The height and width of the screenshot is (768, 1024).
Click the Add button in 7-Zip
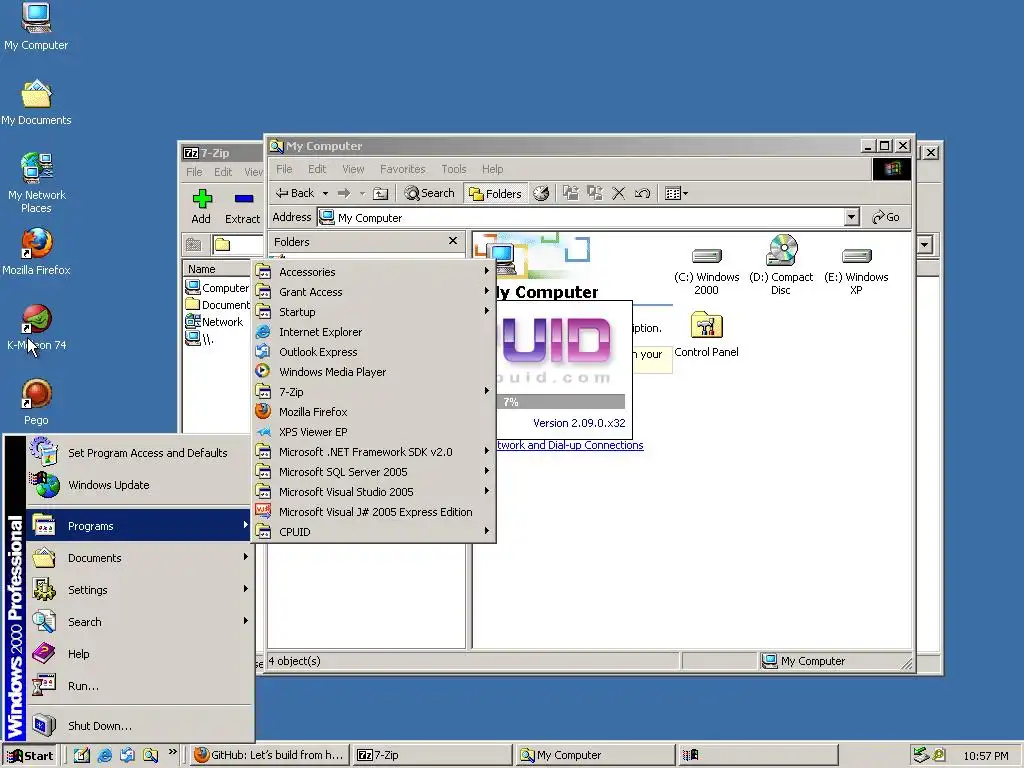pyautogui.click(x=201, y=206)
